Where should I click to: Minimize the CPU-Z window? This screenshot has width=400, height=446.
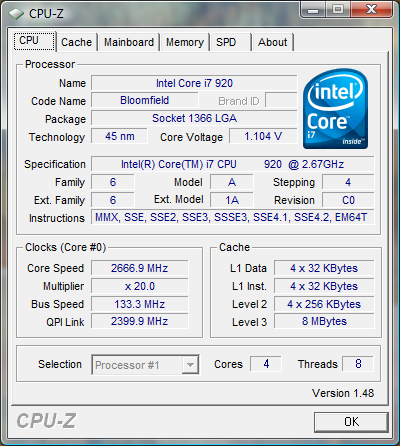(x=313, y=9)
